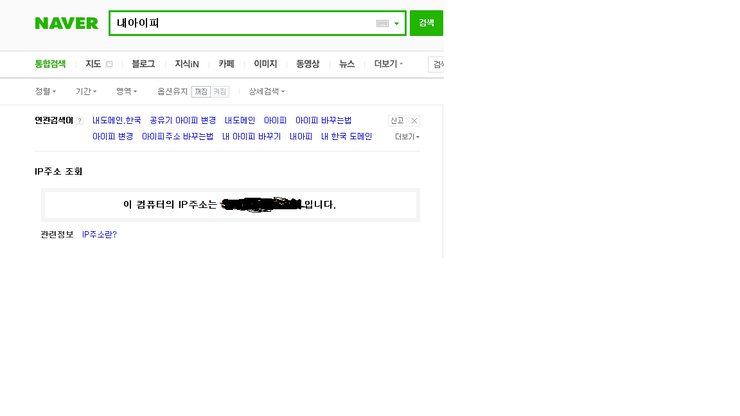The height and width of the screenshot is (416, 740).
Task: Expand the 상세검색 dropdown
Action: click(x=267, y=92)
